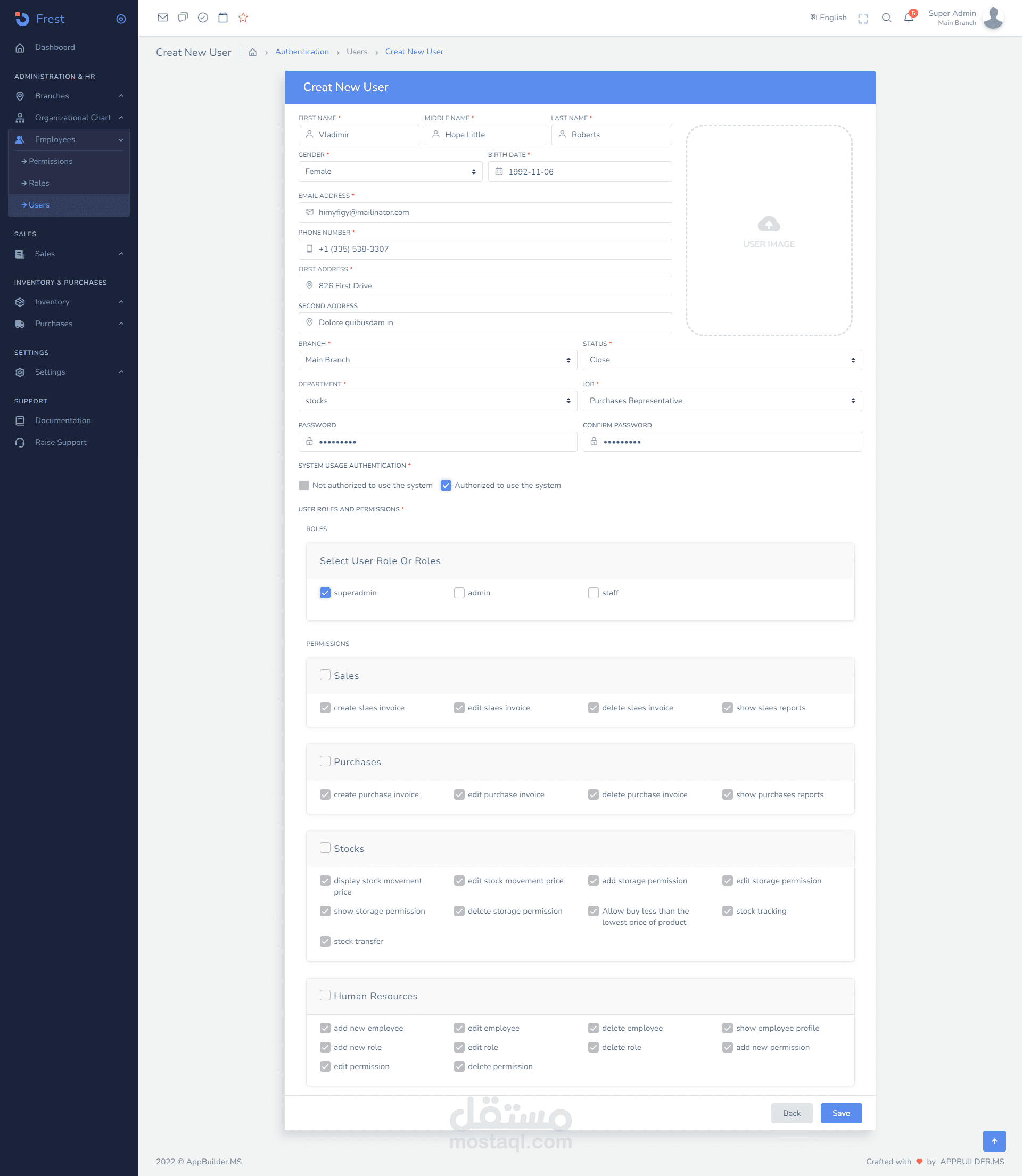Click the User Image upload area
The height and width of the screenshot is (1176, 1022).
pos(768,230)
